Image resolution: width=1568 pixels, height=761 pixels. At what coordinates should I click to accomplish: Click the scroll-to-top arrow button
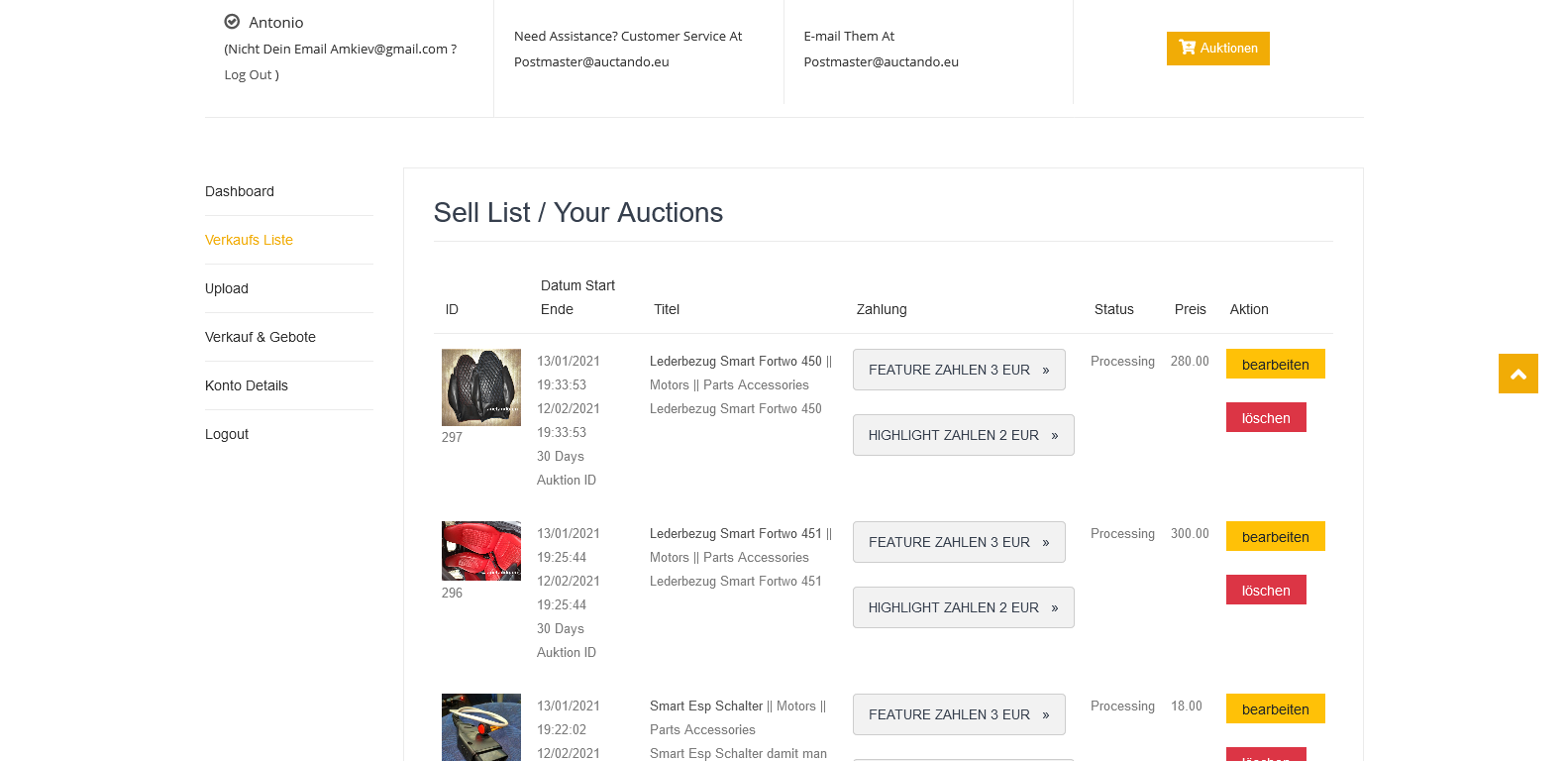tap(1517, 374)
